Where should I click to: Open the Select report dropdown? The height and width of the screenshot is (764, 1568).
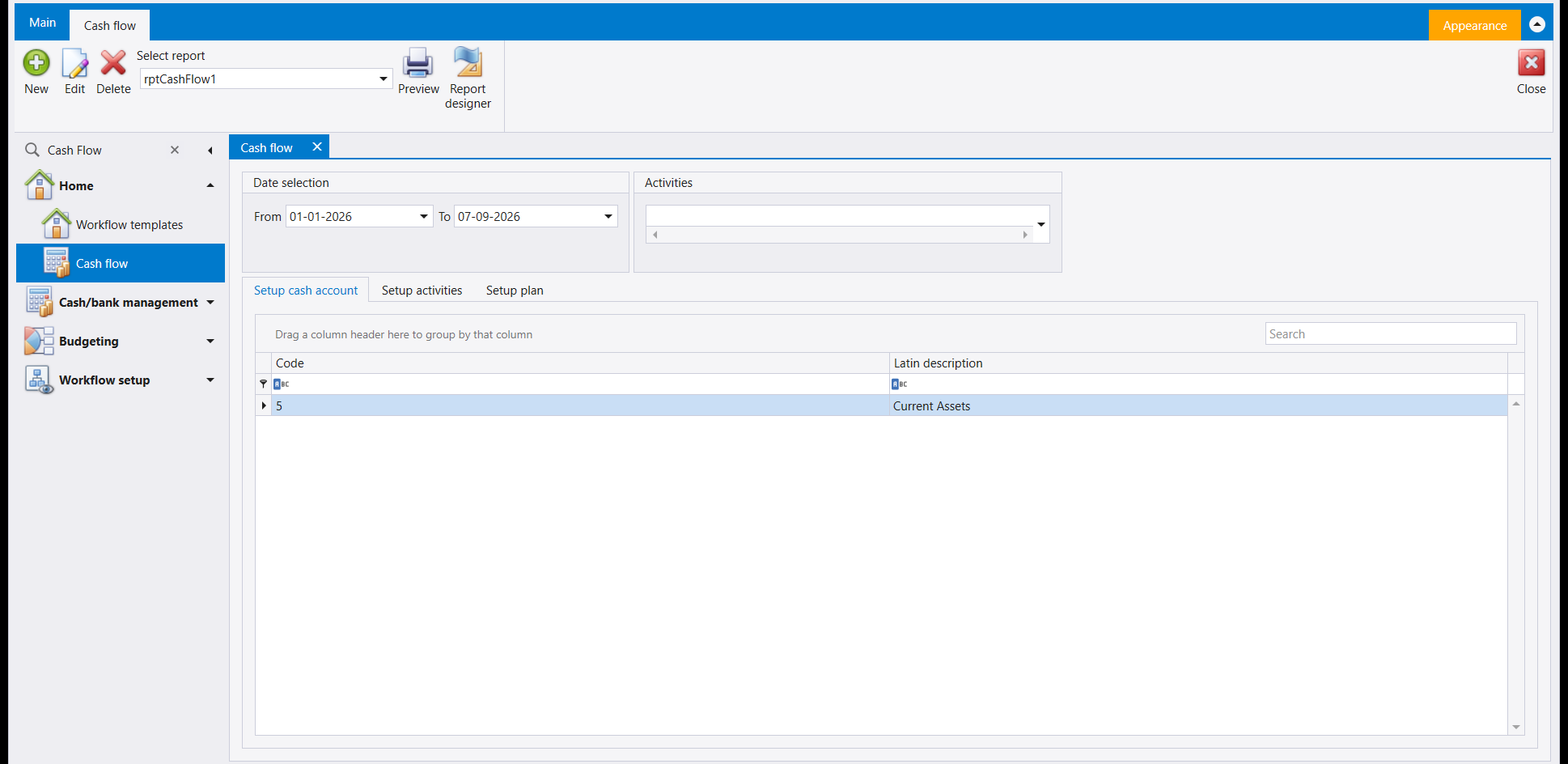click(x=384, y=79)
